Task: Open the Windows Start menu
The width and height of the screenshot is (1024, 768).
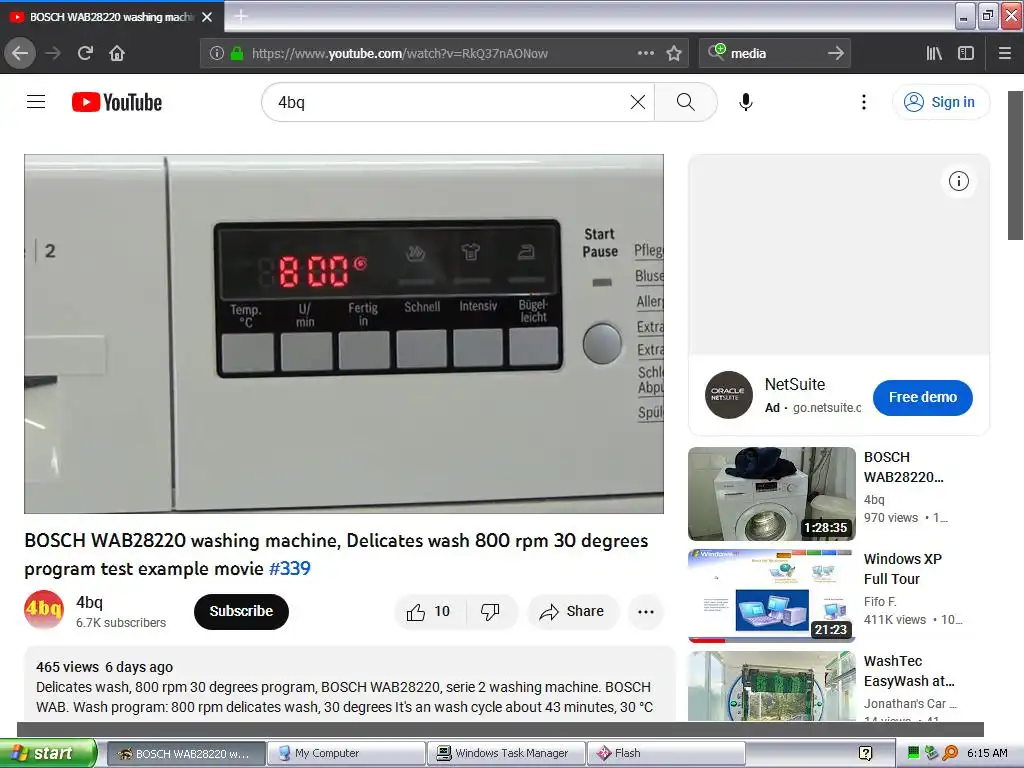Action: click(48, 753)
